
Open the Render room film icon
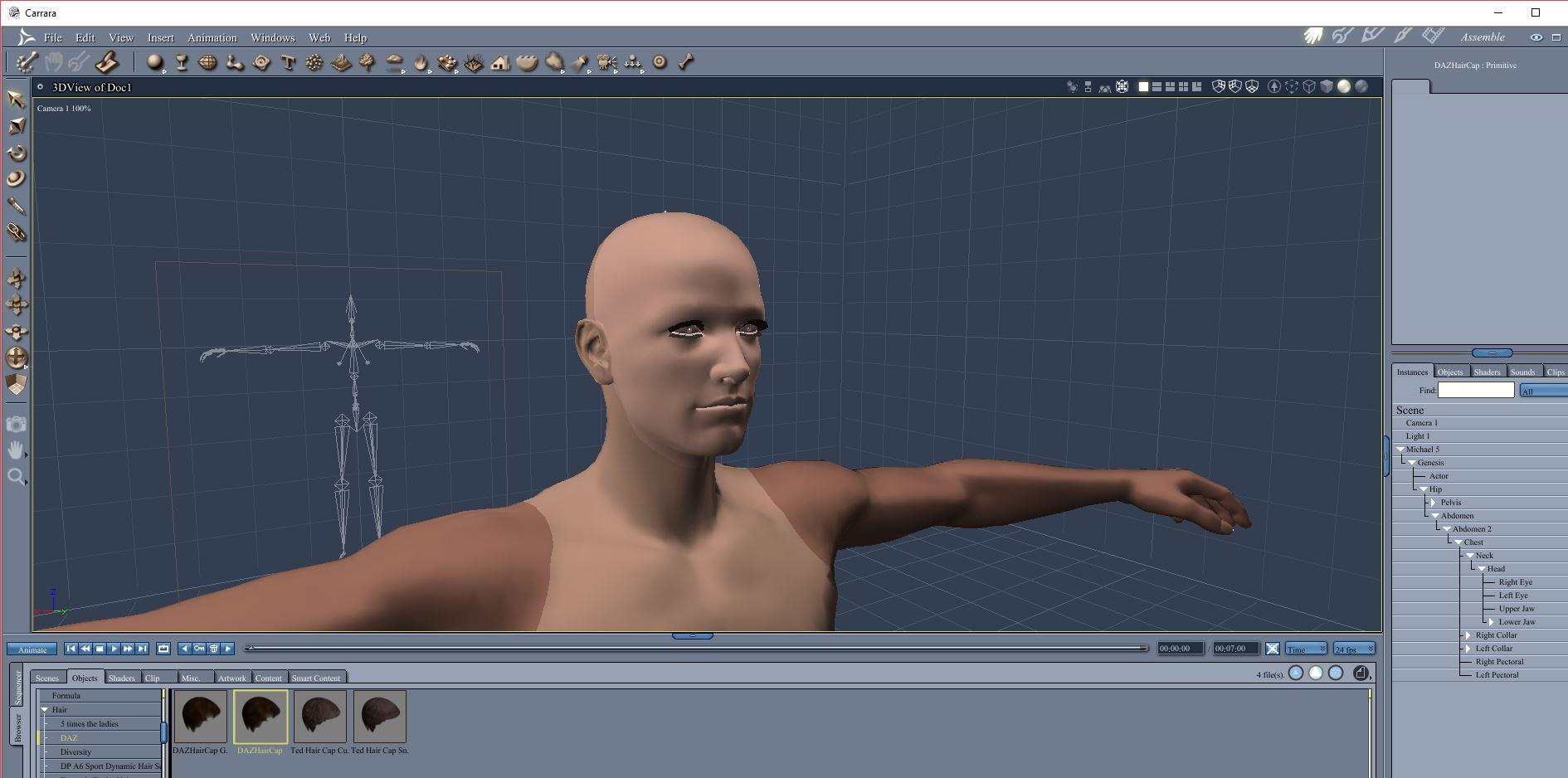1433,36
